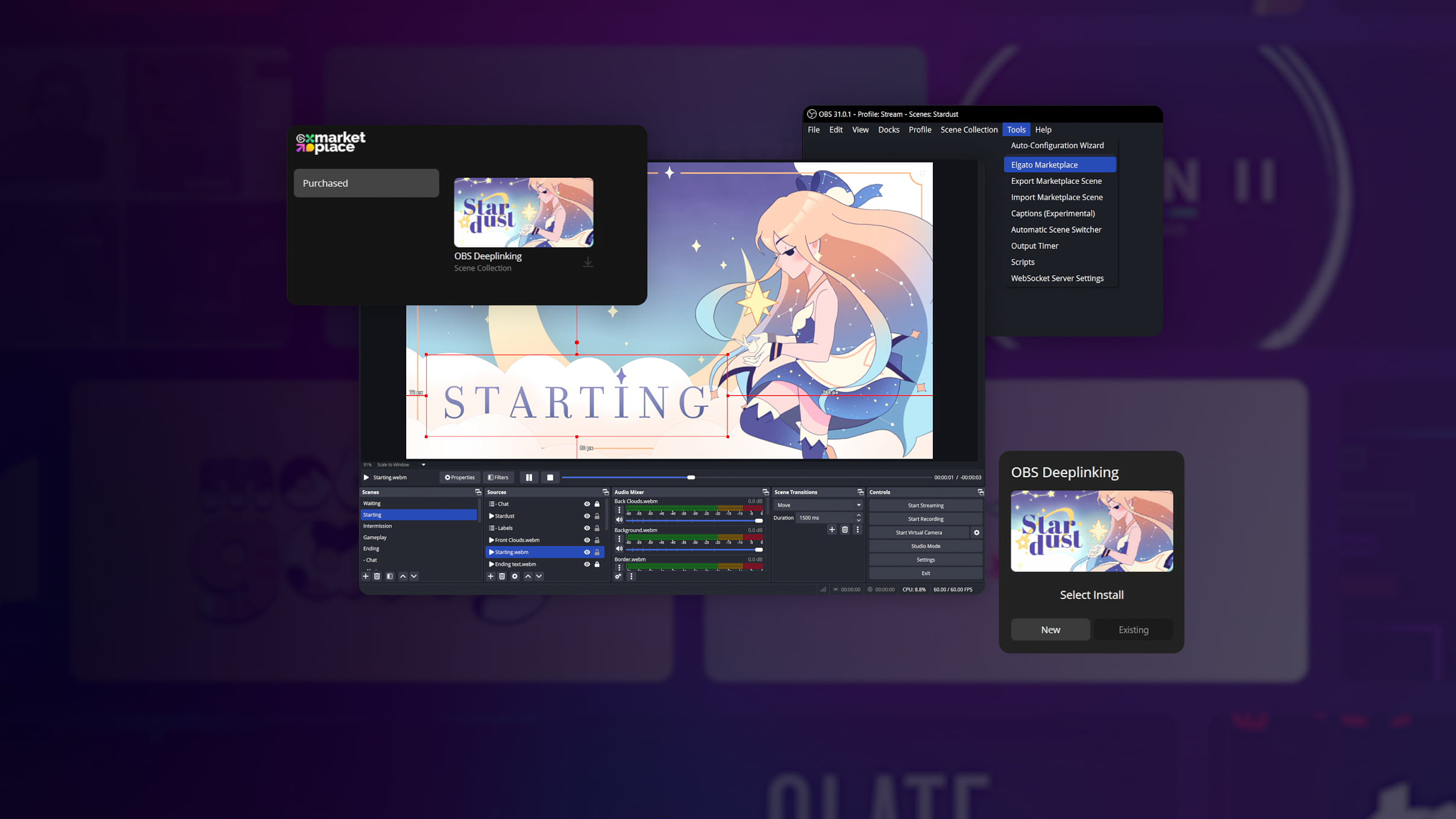Image resolution: width=1456 pixels, height=819 pixels.
Task: Select Import Marketplace Scene from Tools menu
Action: (x=1056, y=197)
